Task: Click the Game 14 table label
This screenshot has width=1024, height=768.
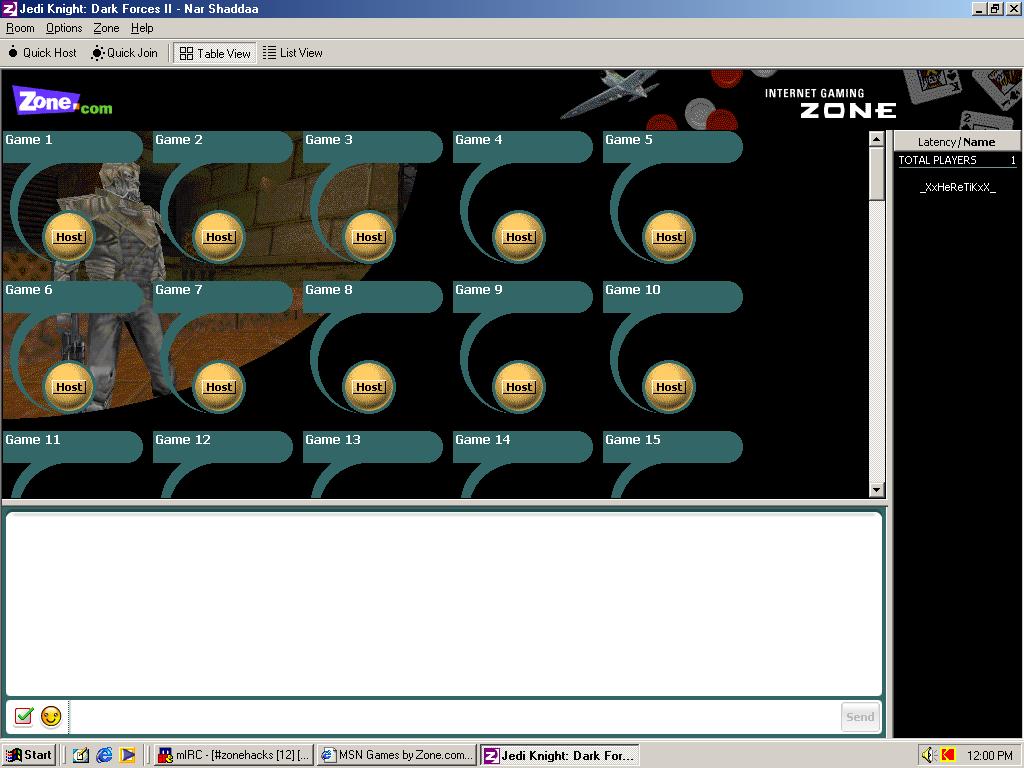Action: (x=483, y=440)
